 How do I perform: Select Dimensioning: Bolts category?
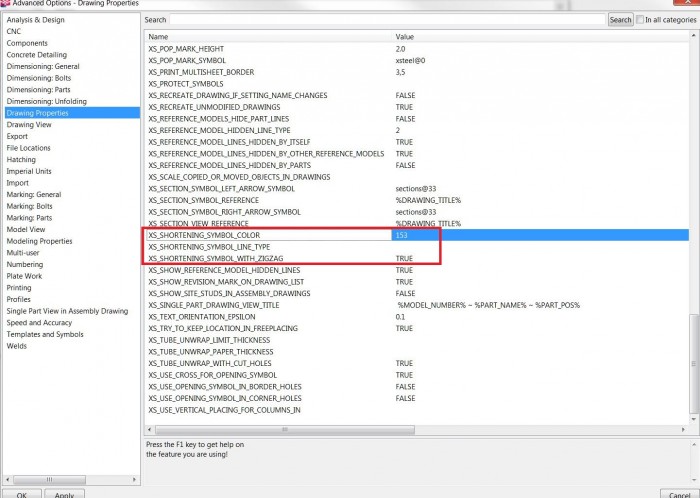[x=39, y=78]
